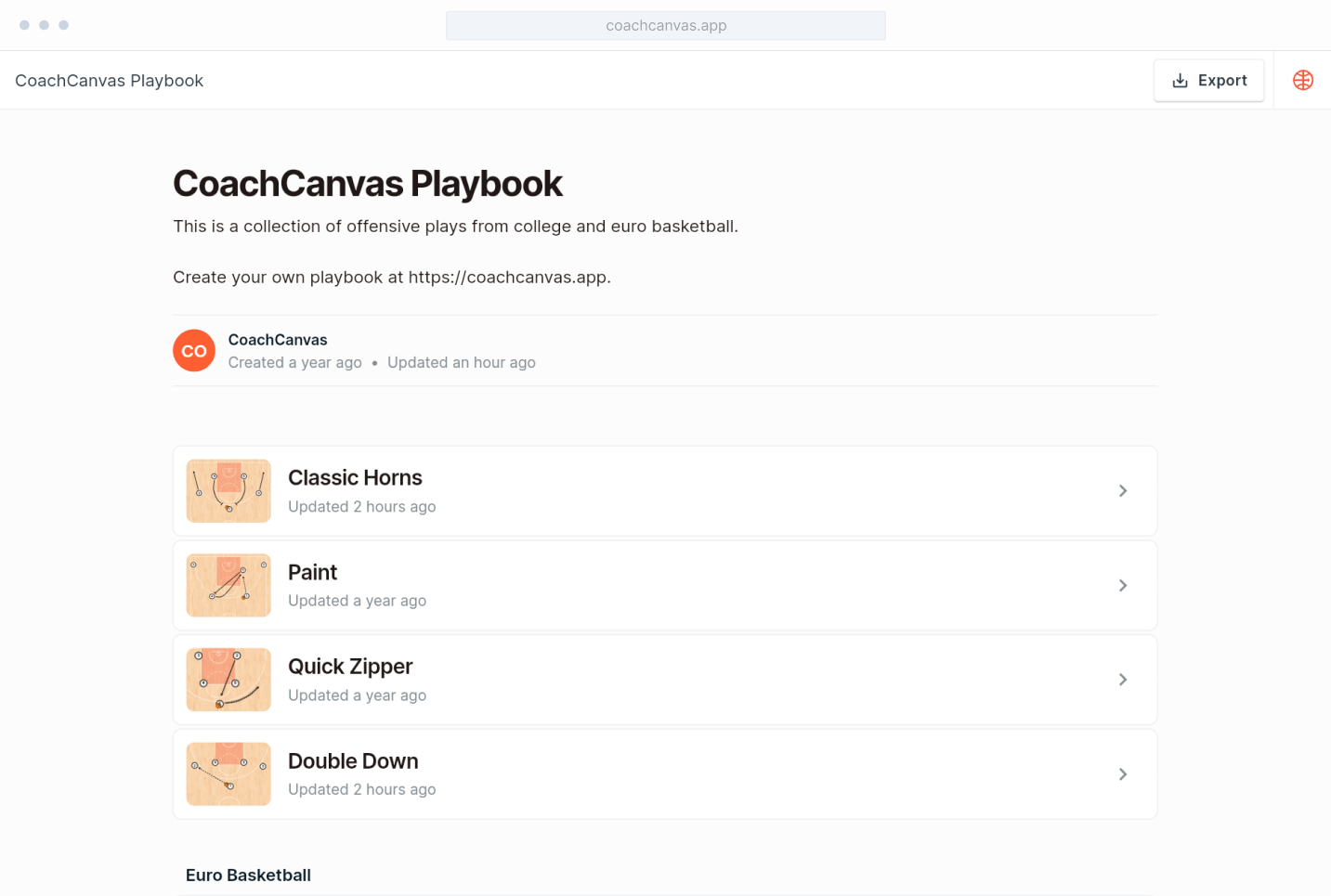Click the coachcanvas.app address bar
Screen dimensions: 1331x896
[x=666, y=26]
